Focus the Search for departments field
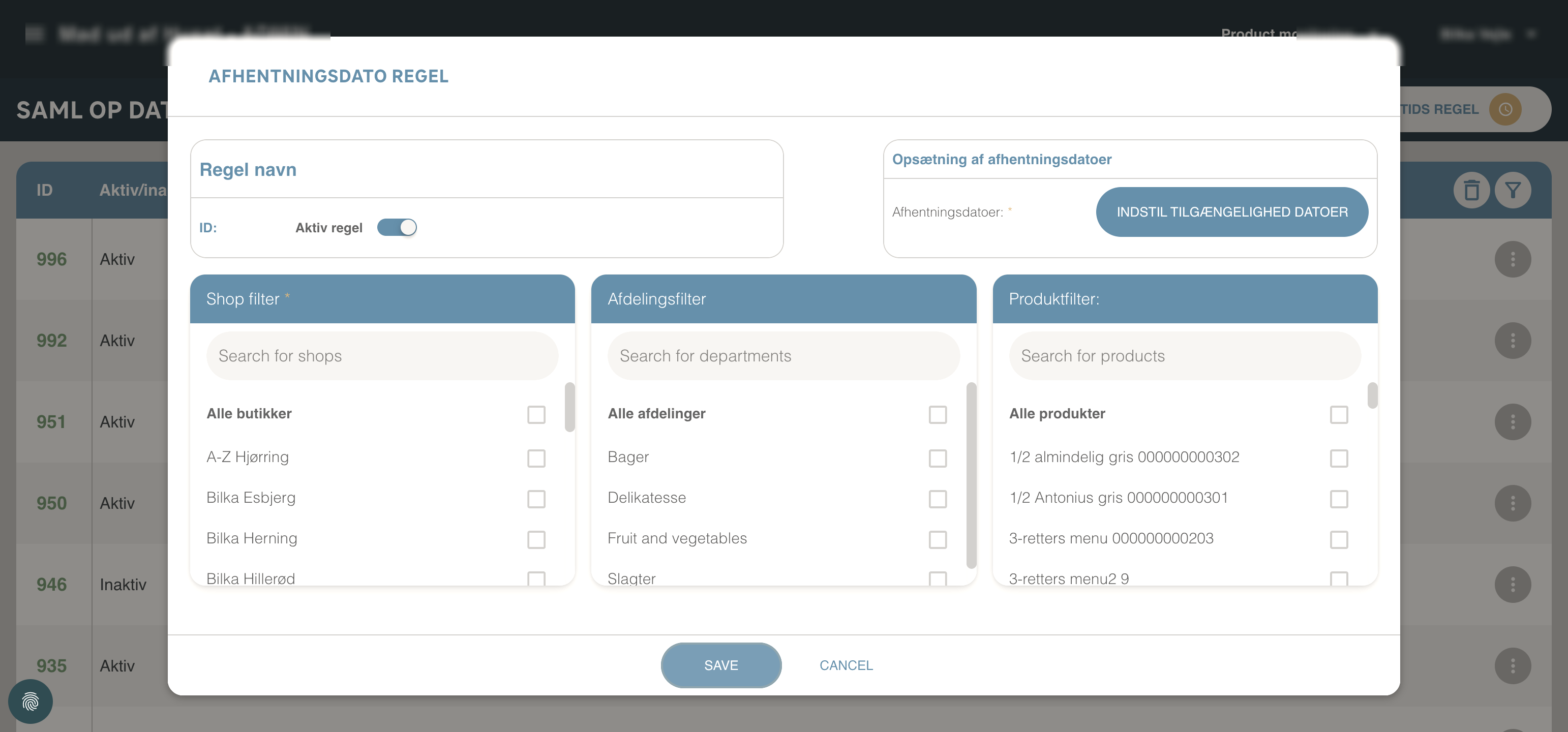1568x732 pixels. (x=783, y=356)
